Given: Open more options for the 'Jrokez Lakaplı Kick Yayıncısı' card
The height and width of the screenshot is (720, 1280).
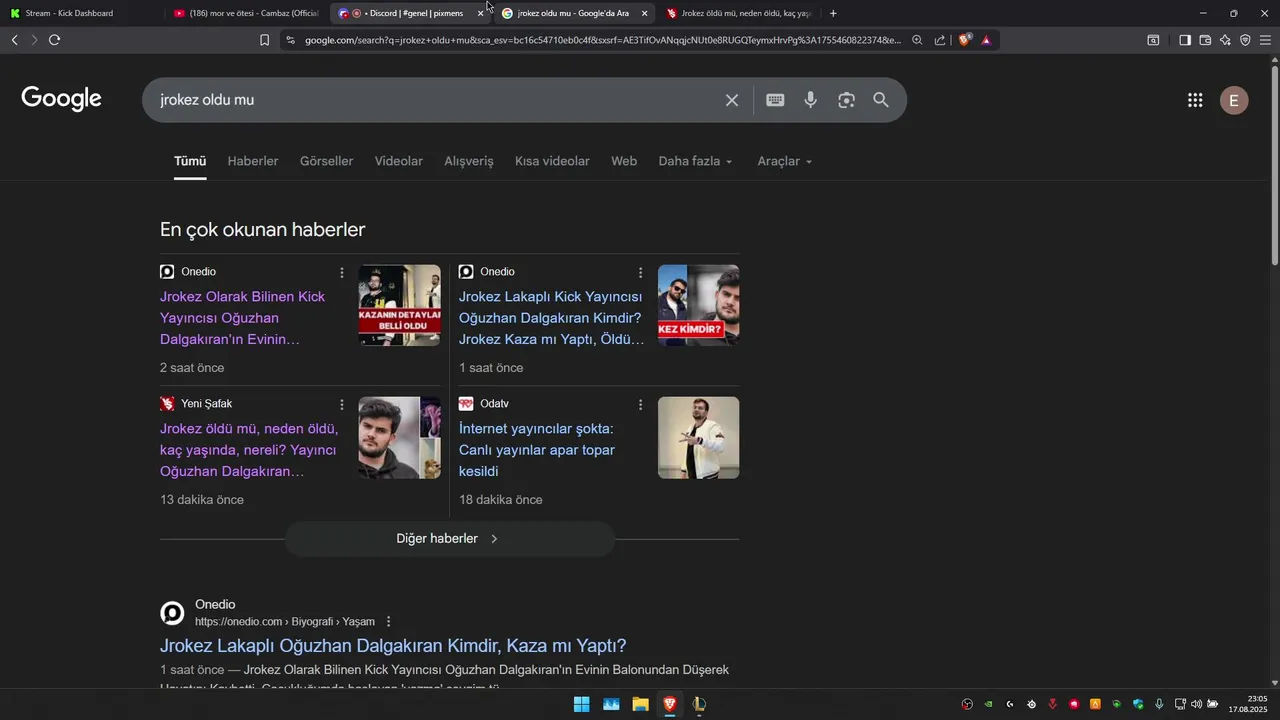Looking at the screenshot, I should coord(641,272).
